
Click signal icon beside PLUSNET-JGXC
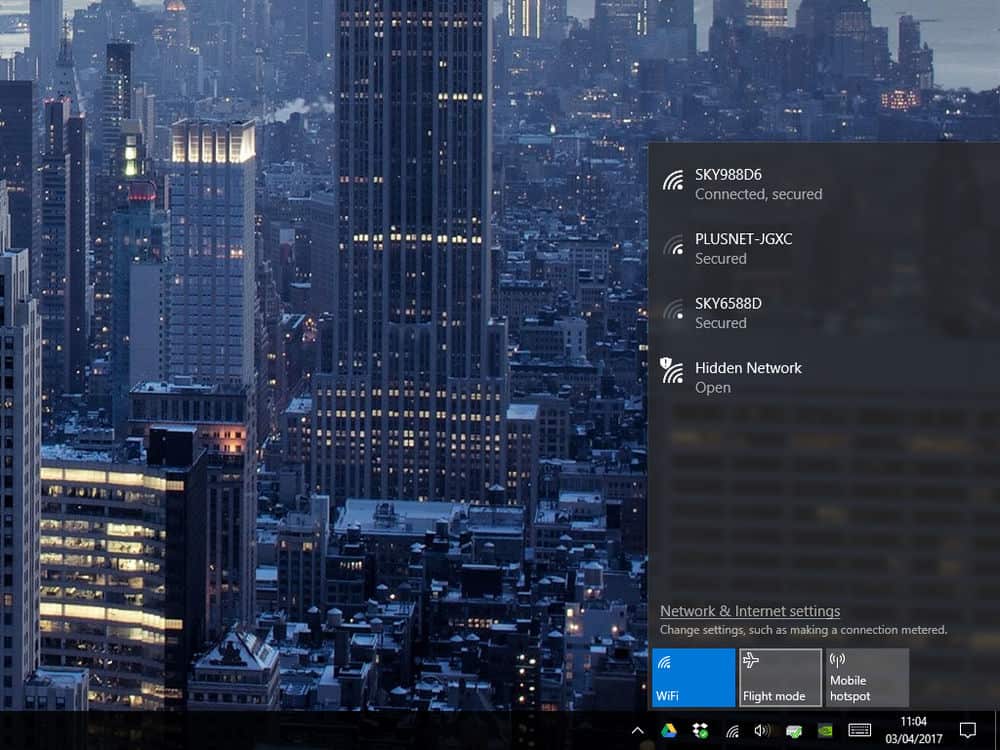673,245
